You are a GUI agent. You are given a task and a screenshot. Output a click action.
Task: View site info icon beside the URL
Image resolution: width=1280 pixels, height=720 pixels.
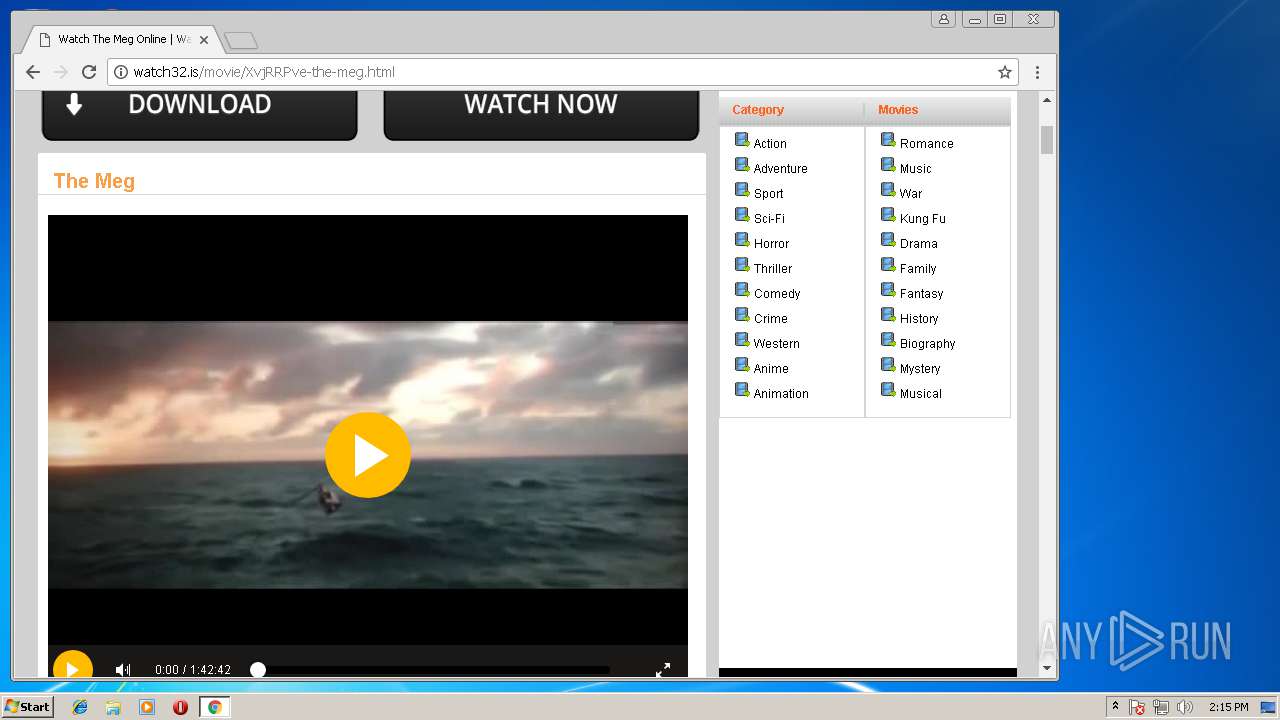(121, 72)
